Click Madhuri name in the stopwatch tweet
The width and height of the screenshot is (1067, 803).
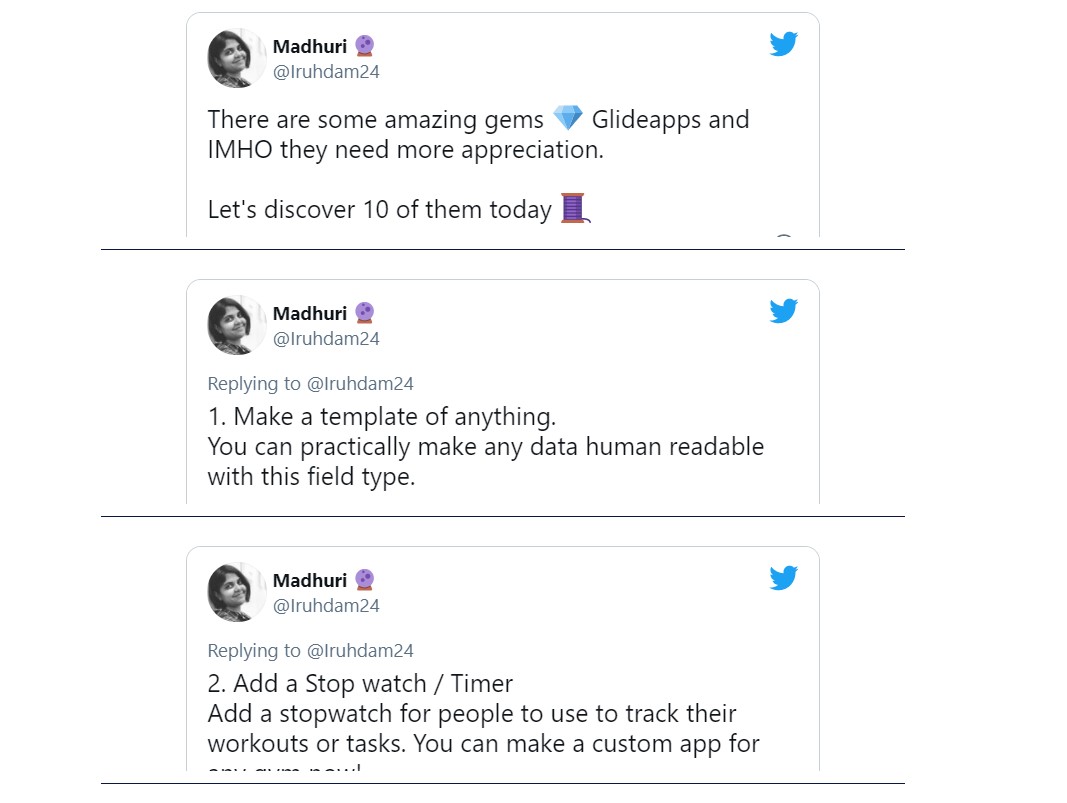click(x=310, y=580)
